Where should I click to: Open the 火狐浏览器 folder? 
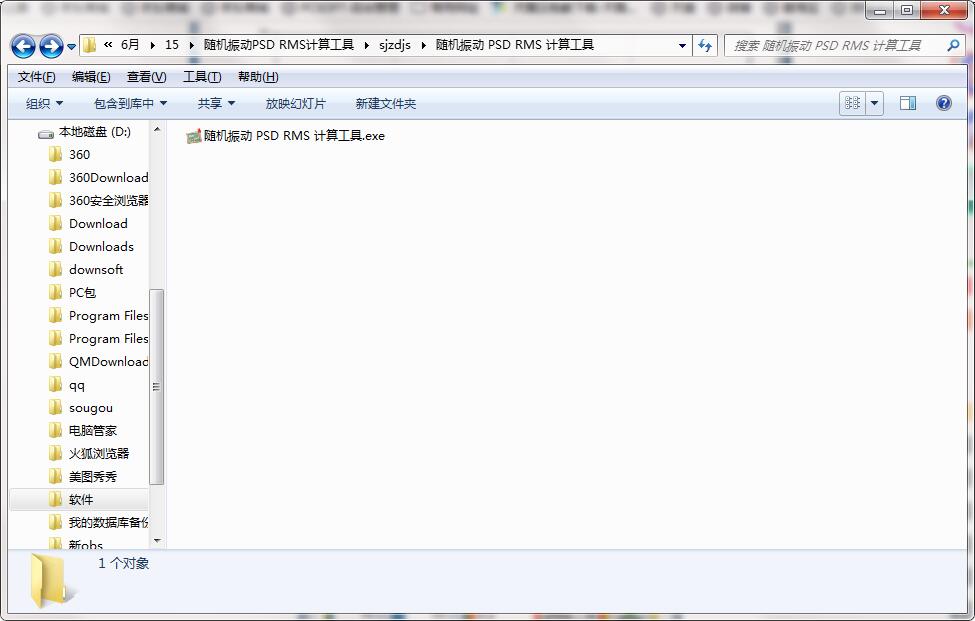tap(99, 453)
